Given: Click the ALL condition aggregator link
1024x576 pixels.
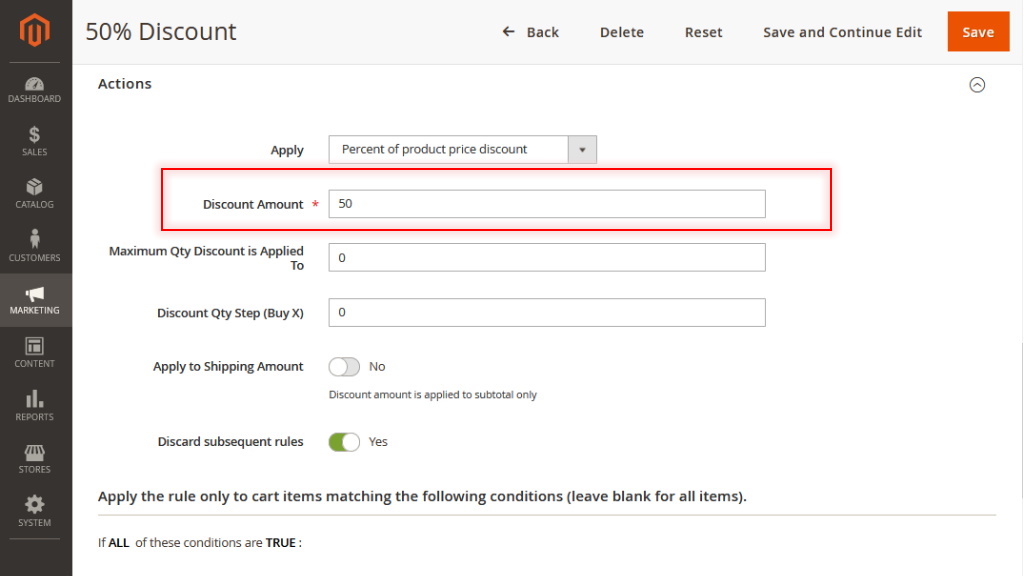Looking at the screenshot, I should pyautogui.click(x=118, y=543).
